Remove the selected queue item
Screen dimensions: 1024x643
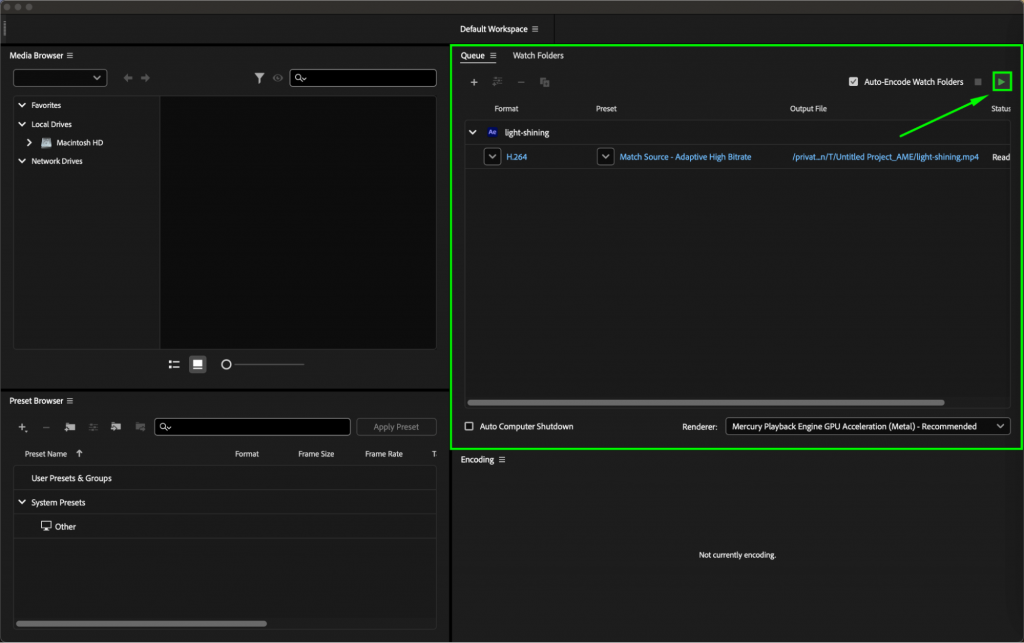521,82
